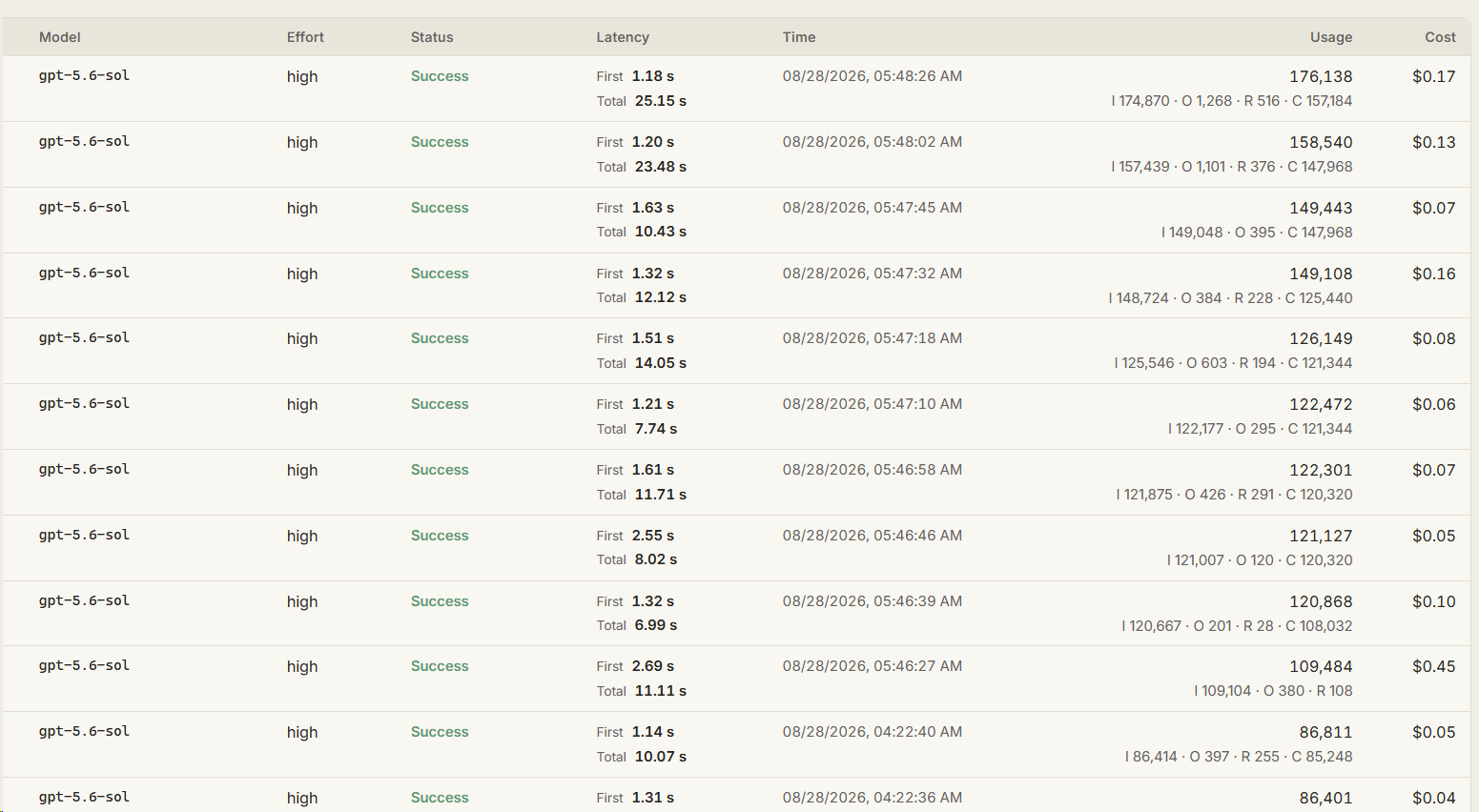Image resolution: width=1479 pixels, height=812 pixels.
Task: Click the usage total 86,401
Action: pos(1325,798)
